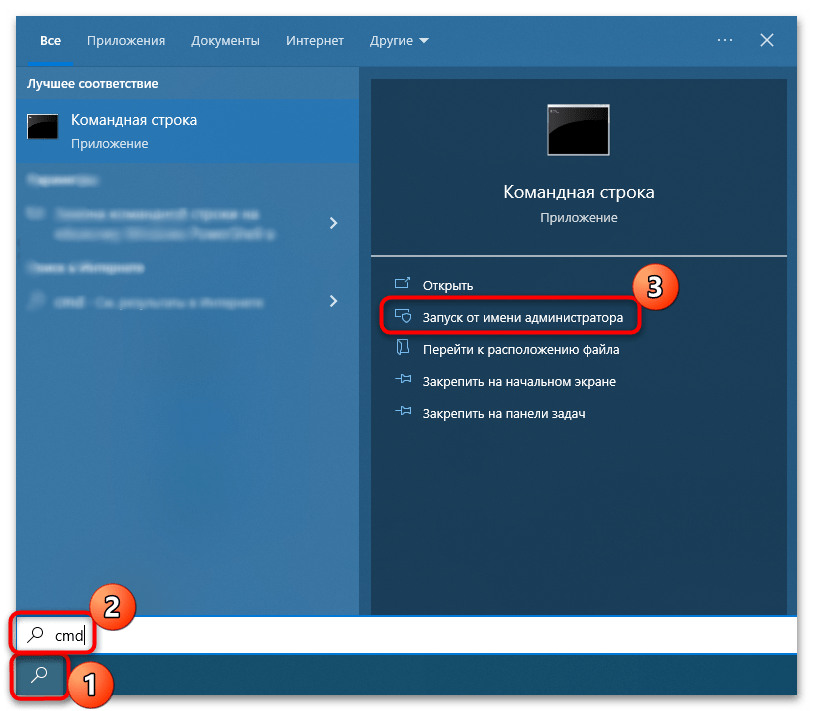Switch to the Документы tab
This screenshot has width=813, height=711.
click(x=225, y=40)
